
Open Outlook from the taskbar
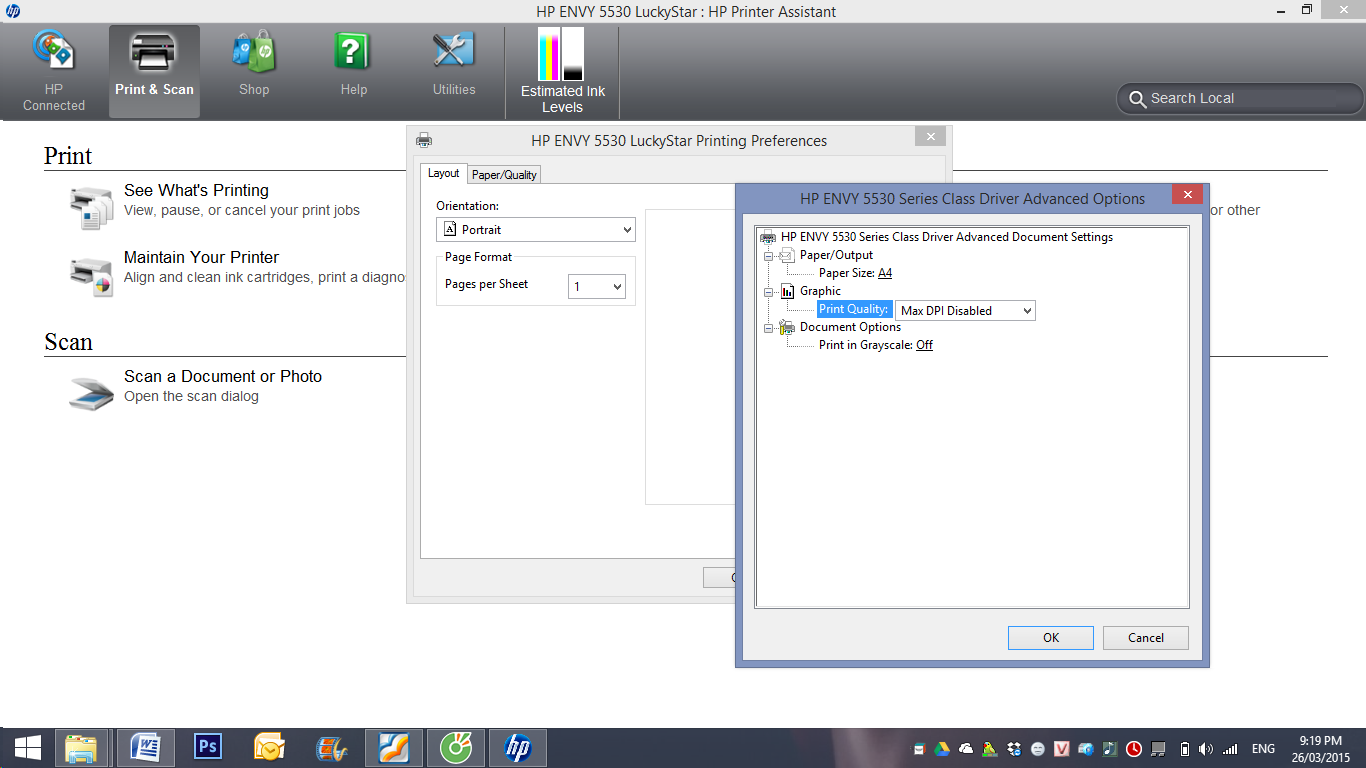click(270, 748)
